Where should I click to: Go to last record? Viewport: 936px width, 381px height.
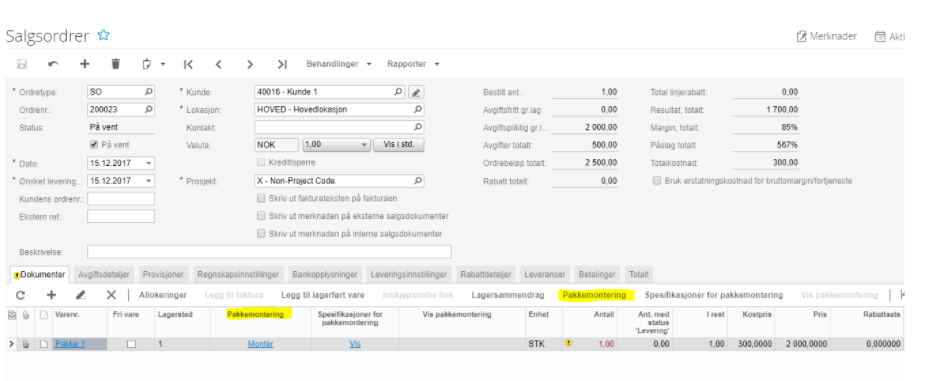[x=282, y=64]
